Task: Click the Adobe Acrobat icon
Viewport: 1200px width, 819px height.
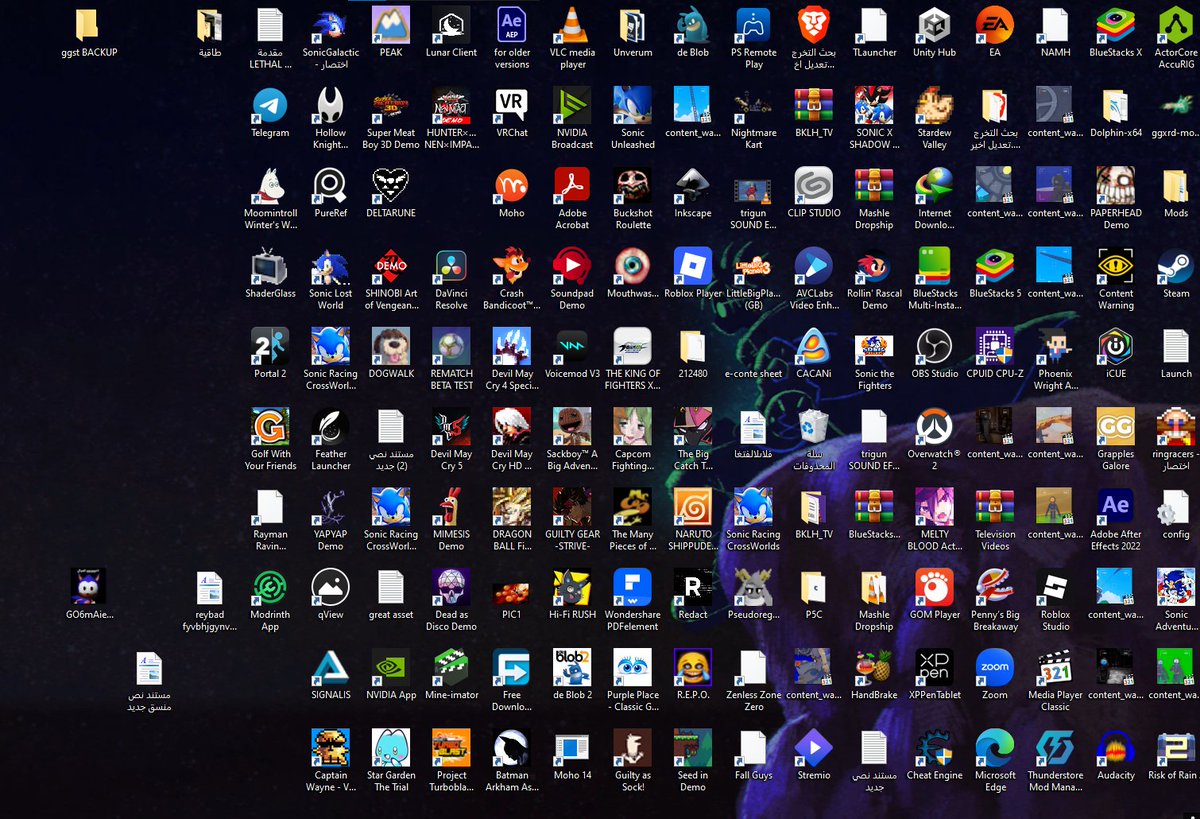Action: click(x=572, y=186)
